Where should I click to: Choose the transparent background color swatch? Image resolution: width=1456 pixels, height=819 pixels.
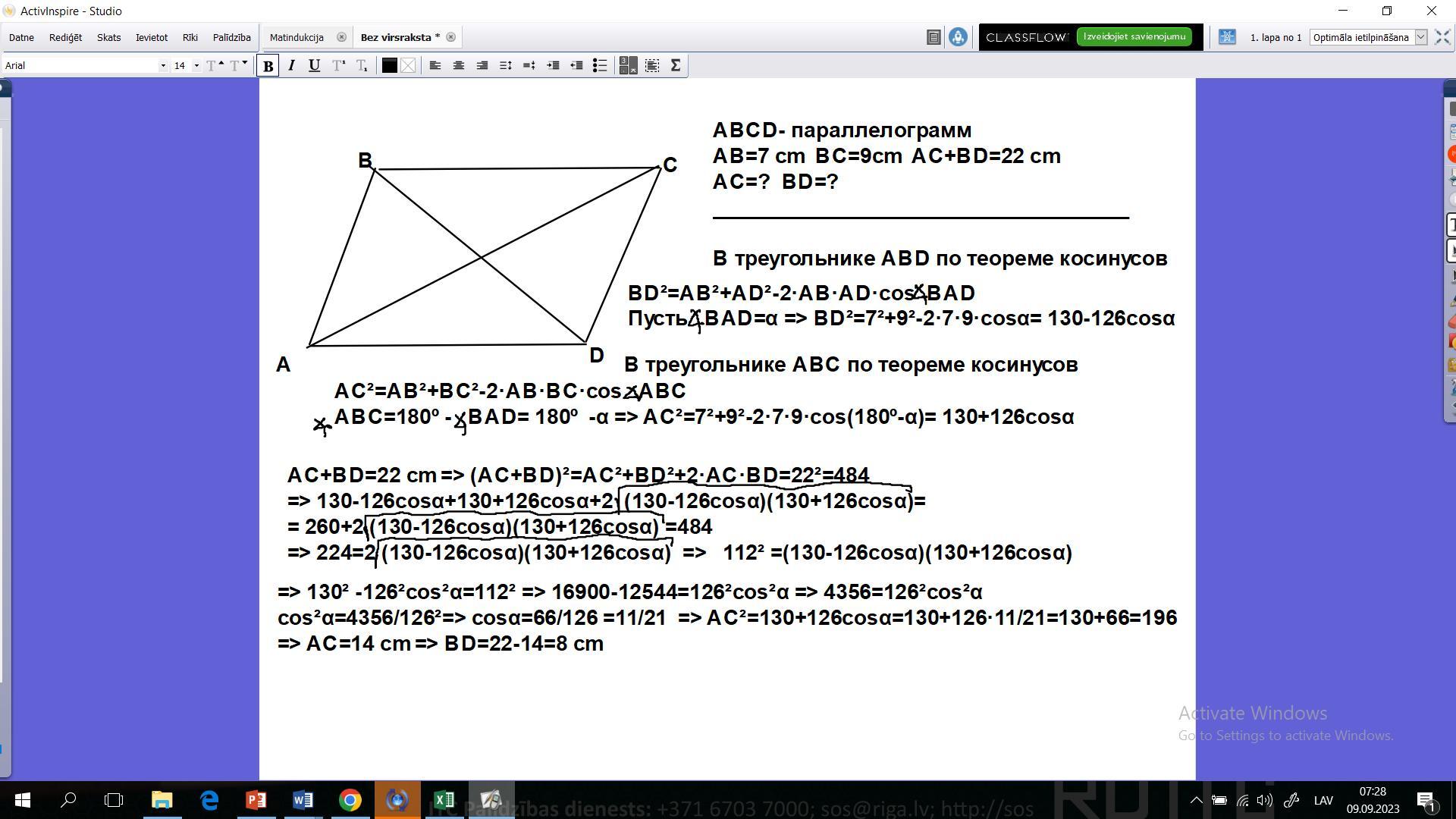click(408, 66)
